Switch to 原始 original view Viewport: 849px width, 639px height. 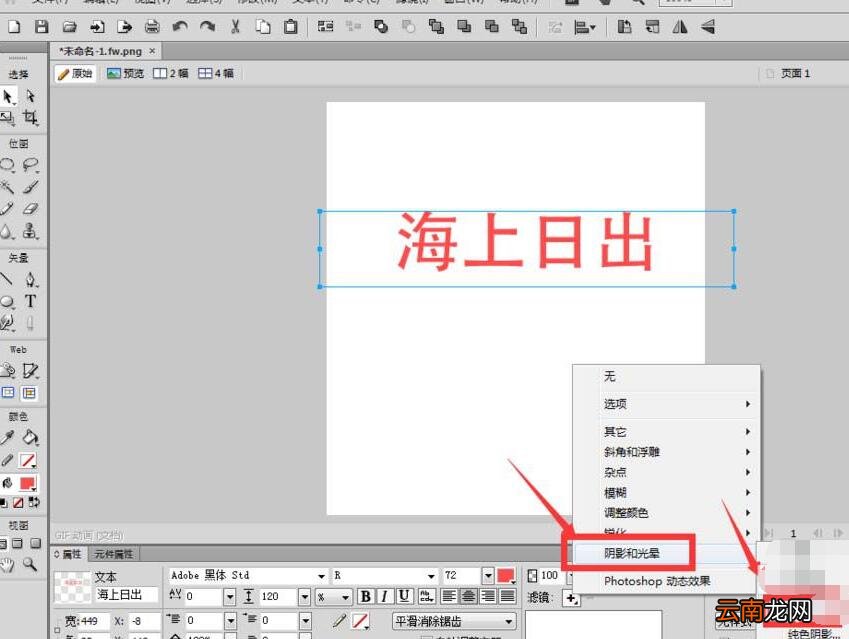[x=75, y=74]
